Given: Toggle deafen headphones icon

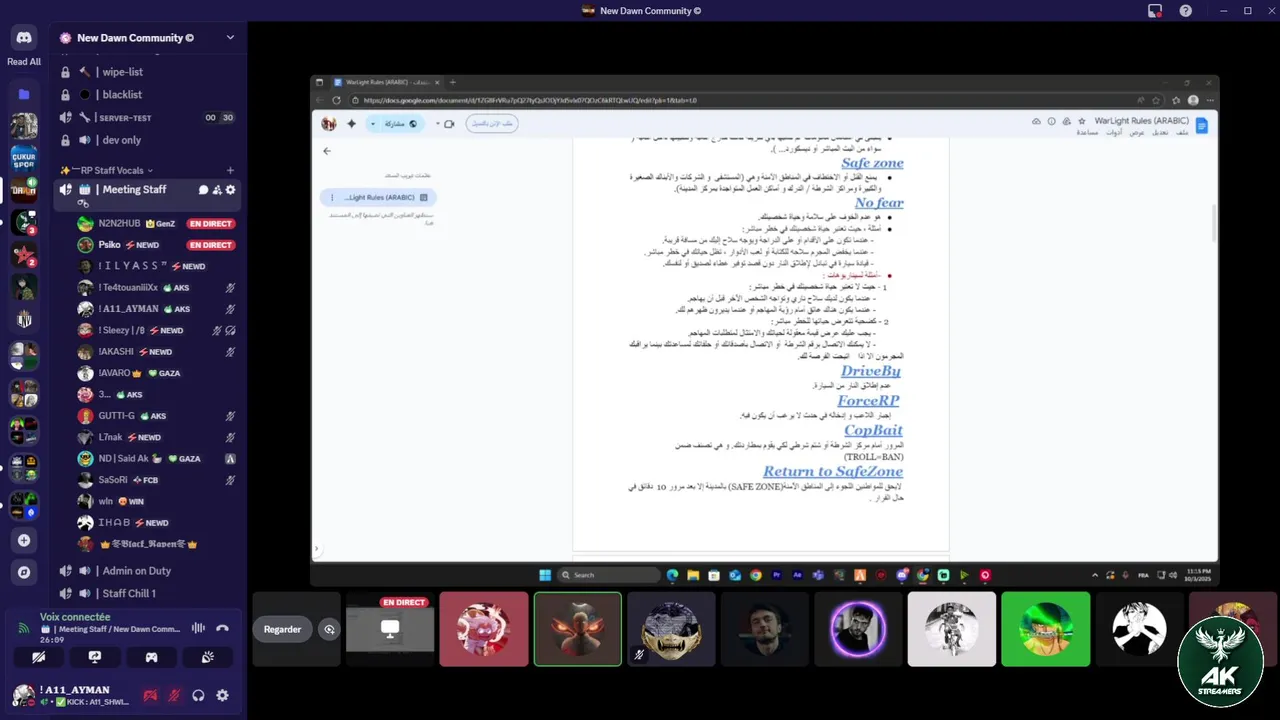Looking at the screenshot, I should (x=198, y=696).
